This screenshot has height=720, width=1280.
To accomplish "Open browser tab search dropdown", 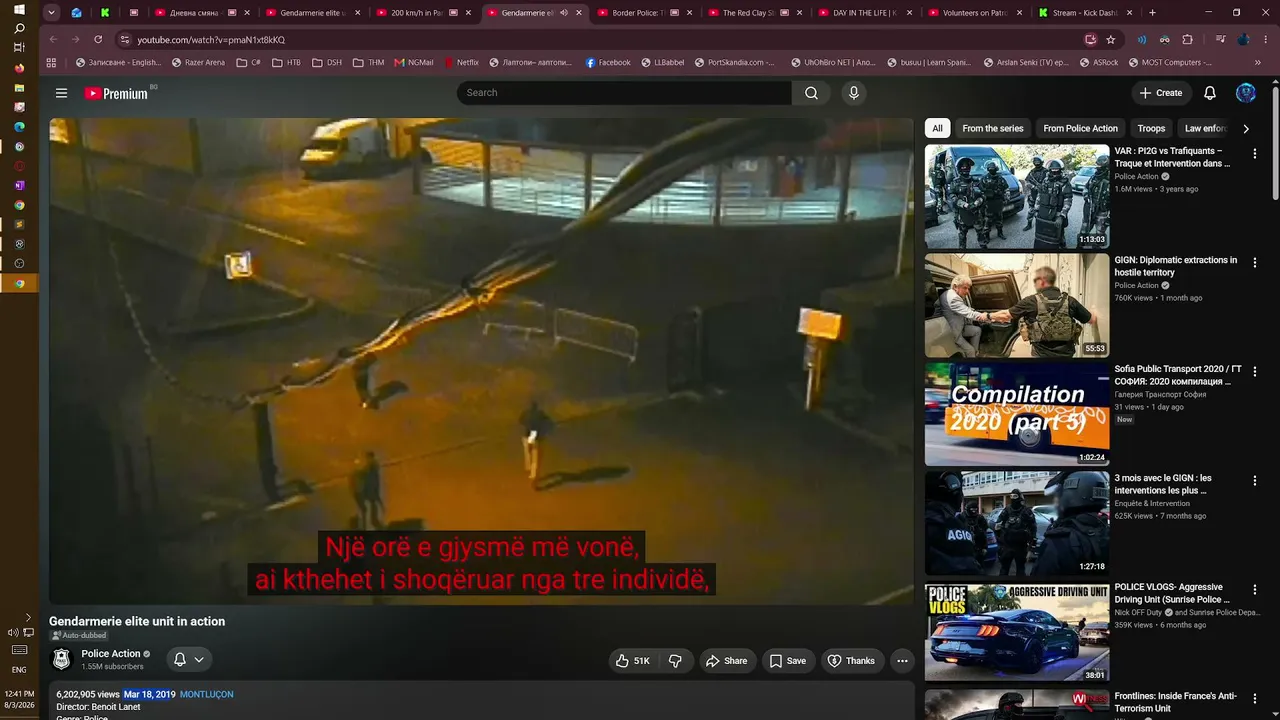I will [x=51, y=13].
